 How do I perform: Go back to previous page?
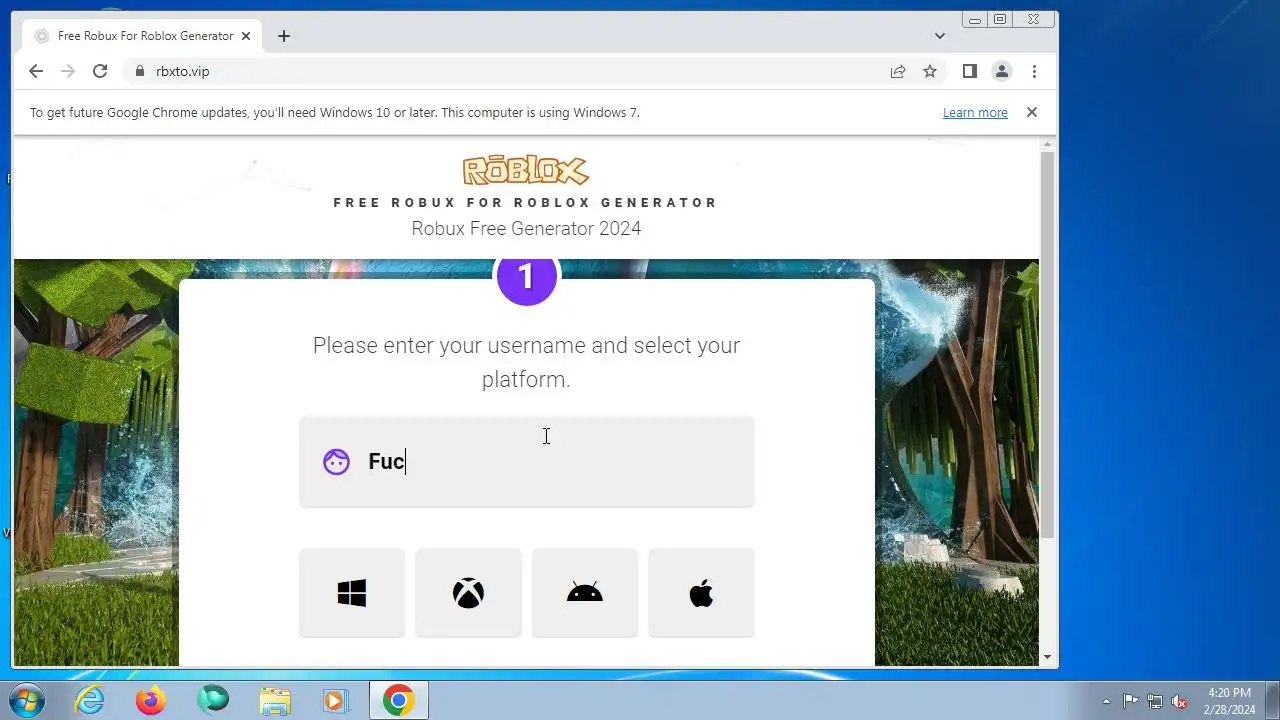tap(36, 71)
